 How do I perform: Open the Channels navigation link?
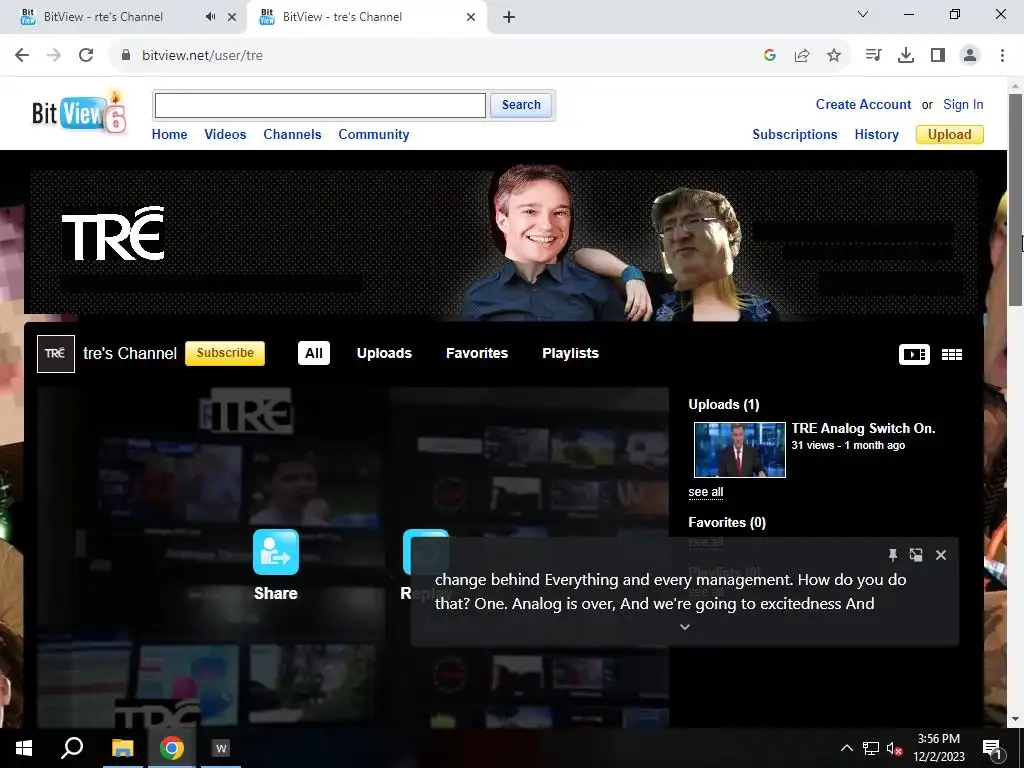pos(292,135)
